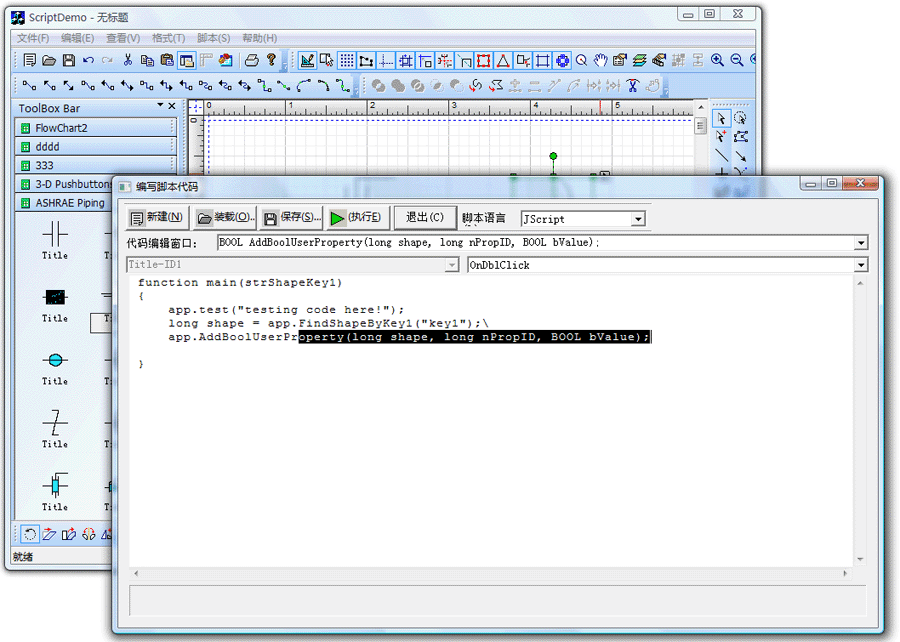Click the Zoom In magnifier icon
The image size is (900, 642).
pos(717,60)
